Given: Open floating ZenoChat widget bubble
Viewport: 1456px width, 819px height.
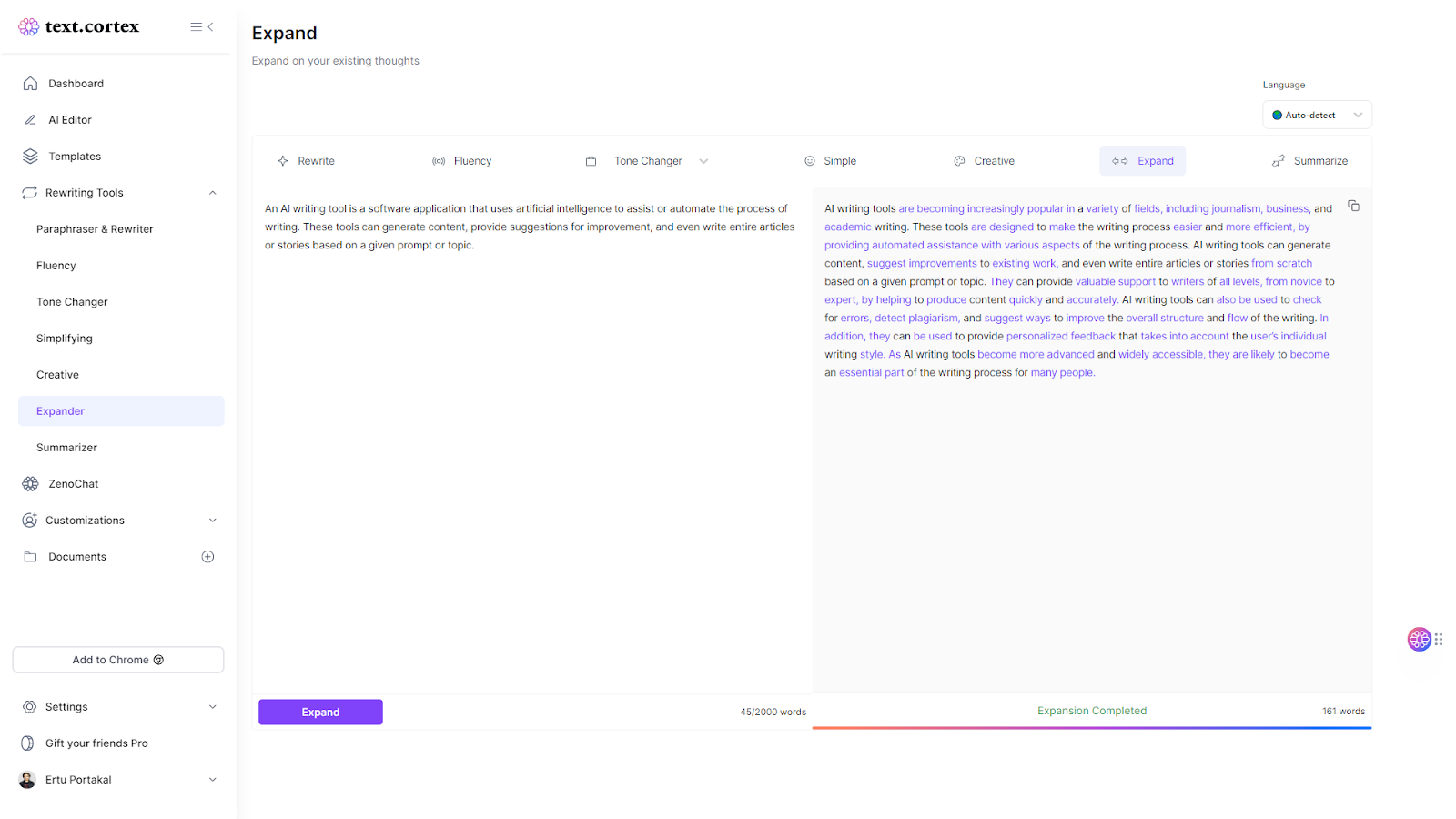Looking at the screenshot, I should [x=1419, y=639].
